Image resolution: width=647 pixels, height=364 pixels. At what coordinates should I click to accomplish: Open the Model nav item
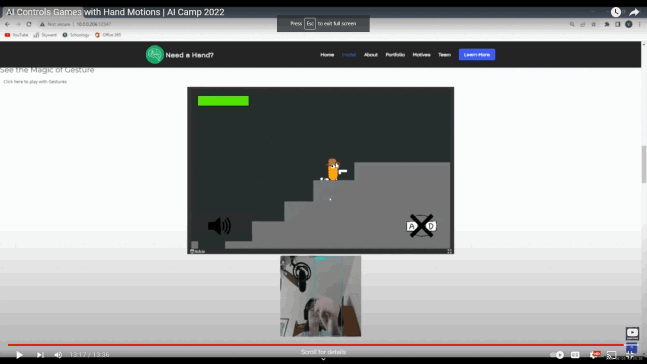pos(349,54)
